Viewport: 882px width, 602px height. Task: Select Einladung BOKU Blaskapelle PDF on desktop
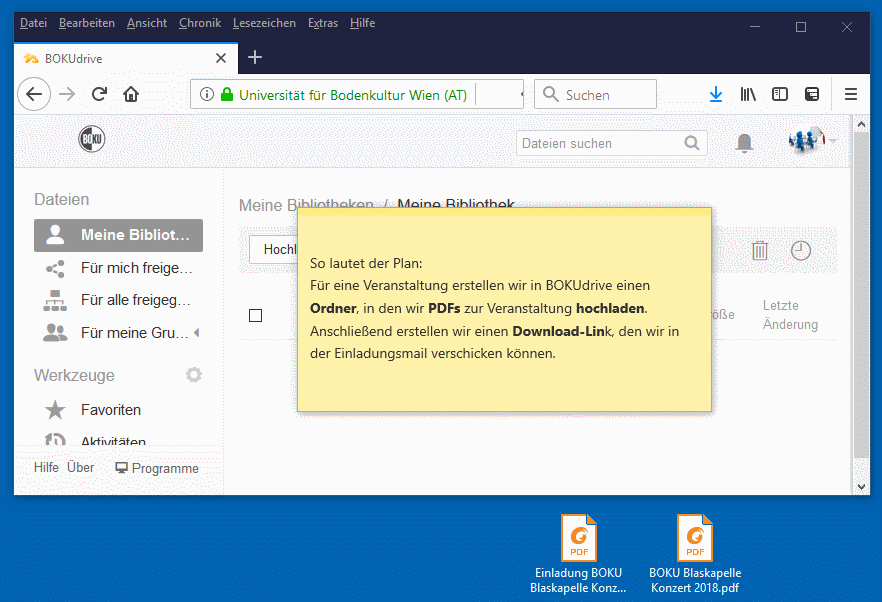point(578,554)
